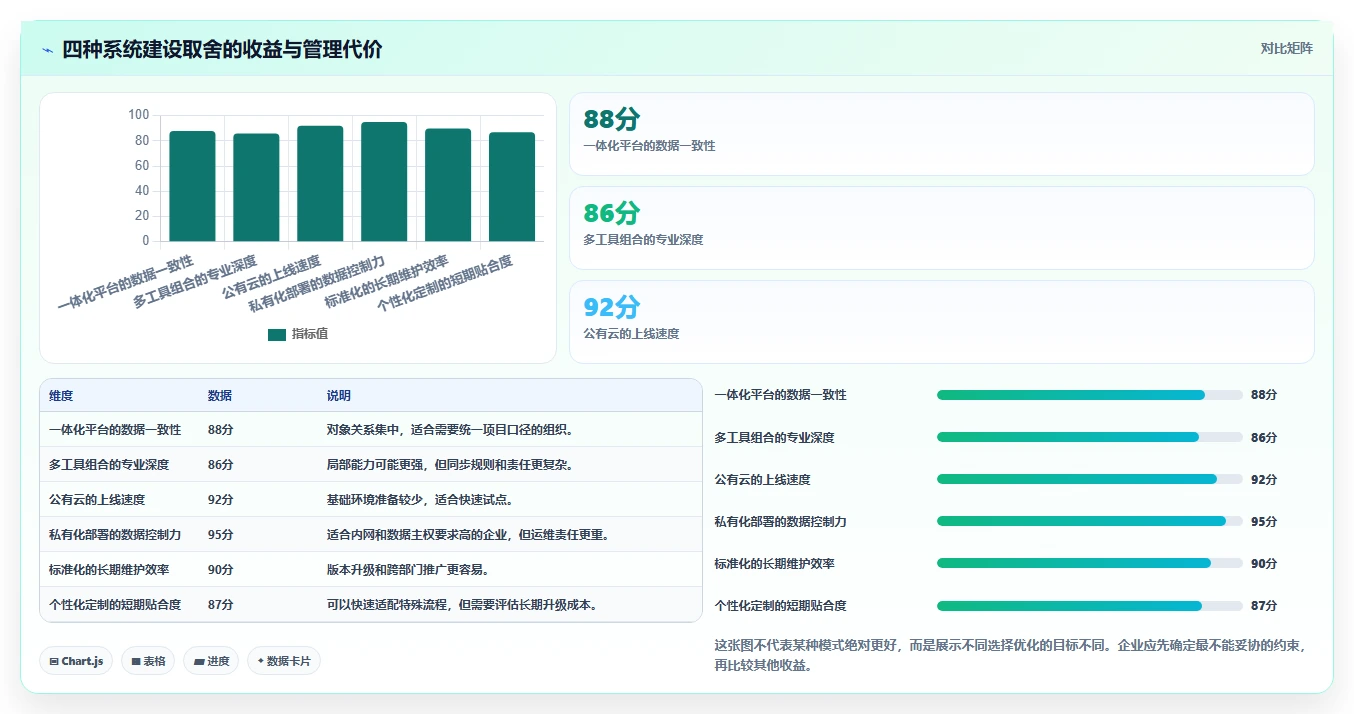This screenshot has width=1354, height=714.
Task: Select table cell 多工具组合的专业深度
Action: click(x=109, y=465)
